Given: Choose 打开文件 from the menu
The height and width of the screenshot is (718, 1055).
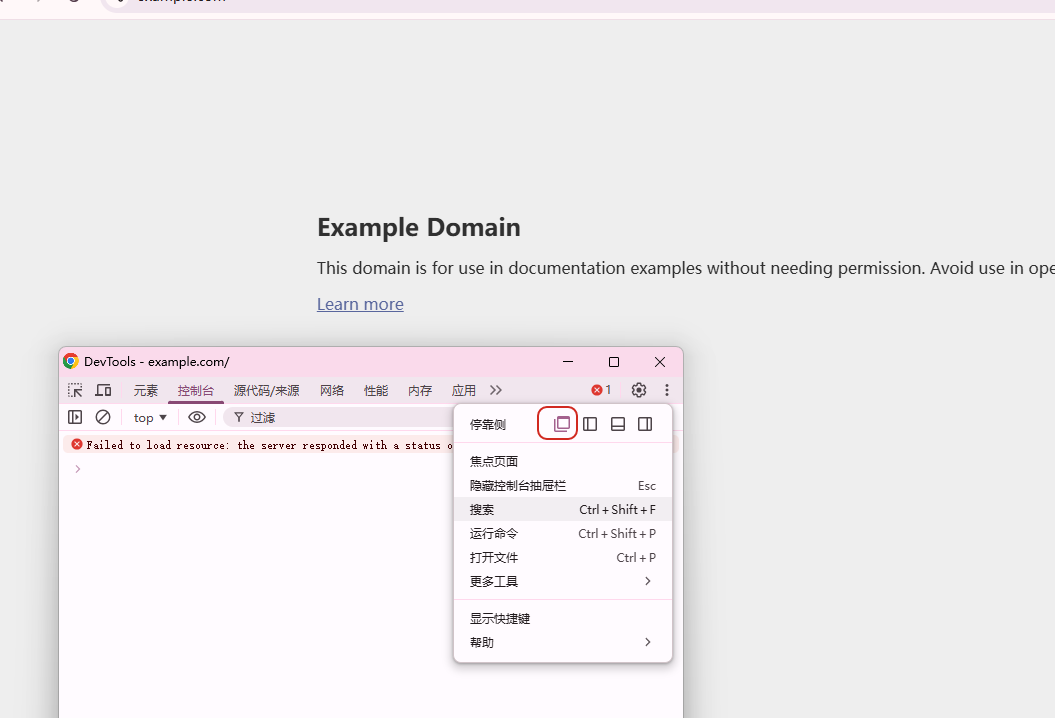Looking at the screenshot, I should pyautogui.click(x=562, y=558).
